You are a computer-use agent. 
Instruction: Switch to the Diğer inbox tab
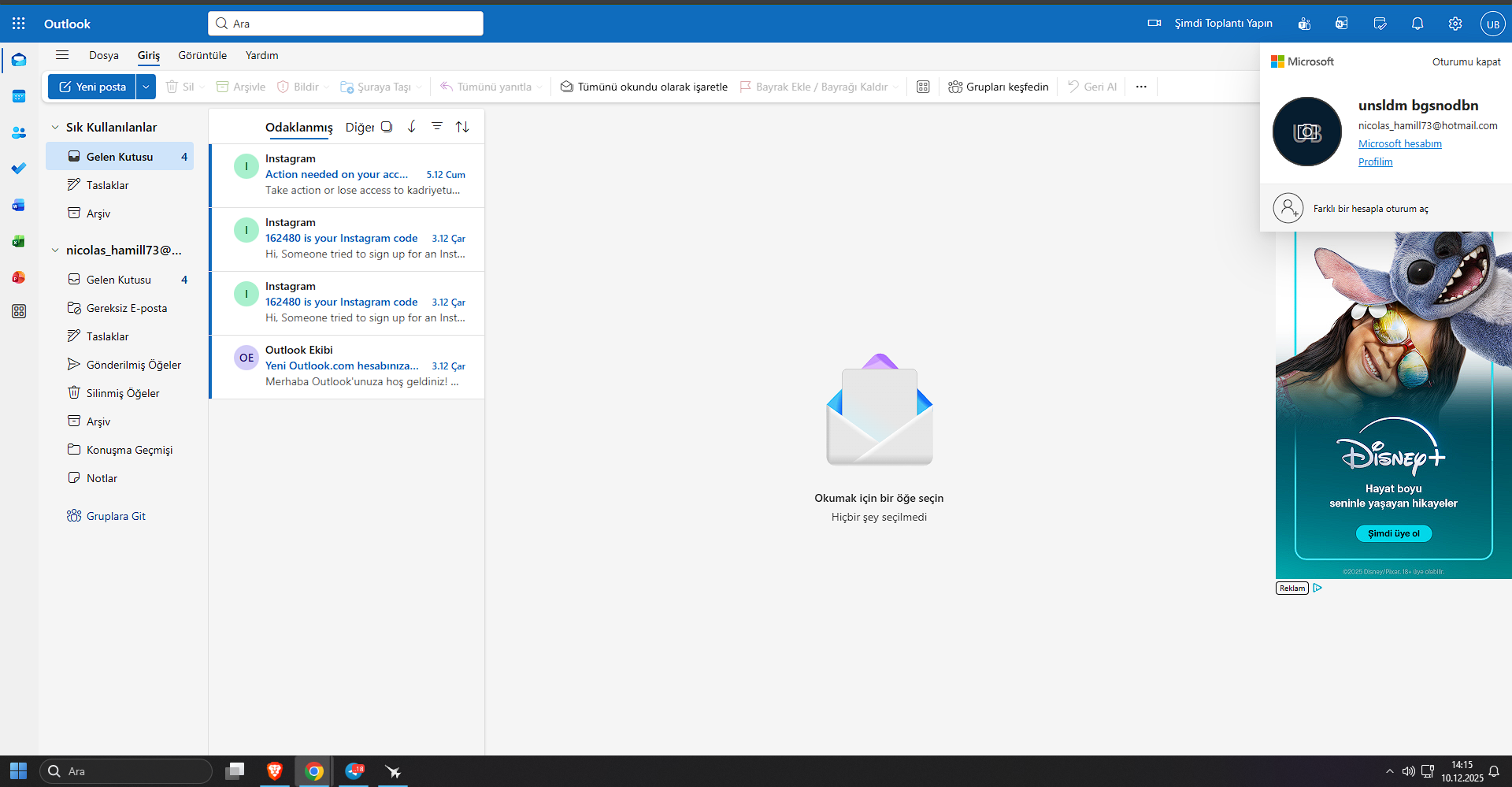click(x=360, y=128)
